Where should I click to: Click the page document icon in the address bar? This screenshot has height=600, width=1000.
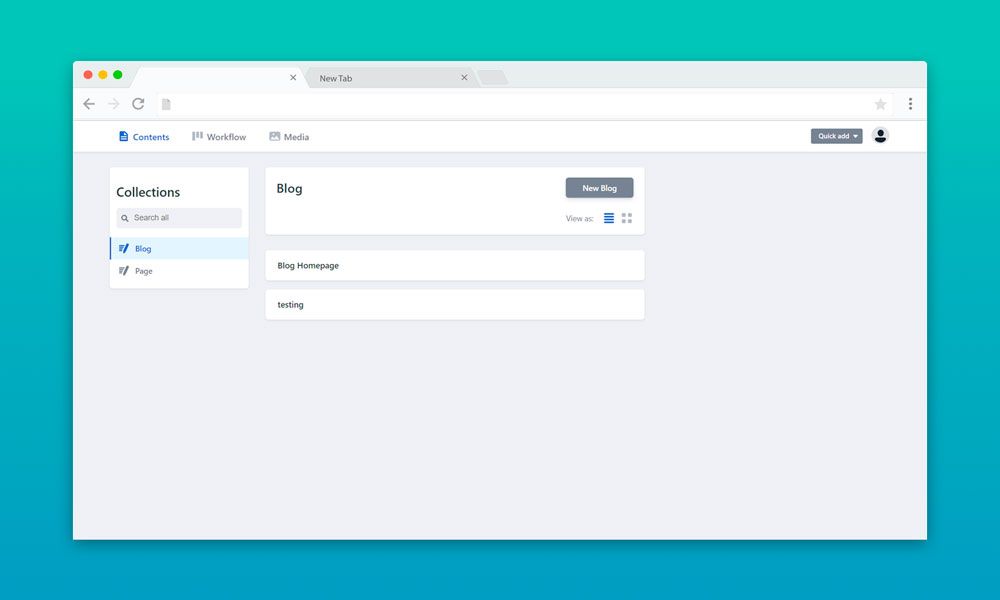pyautogui.click(x=166, y=104)
